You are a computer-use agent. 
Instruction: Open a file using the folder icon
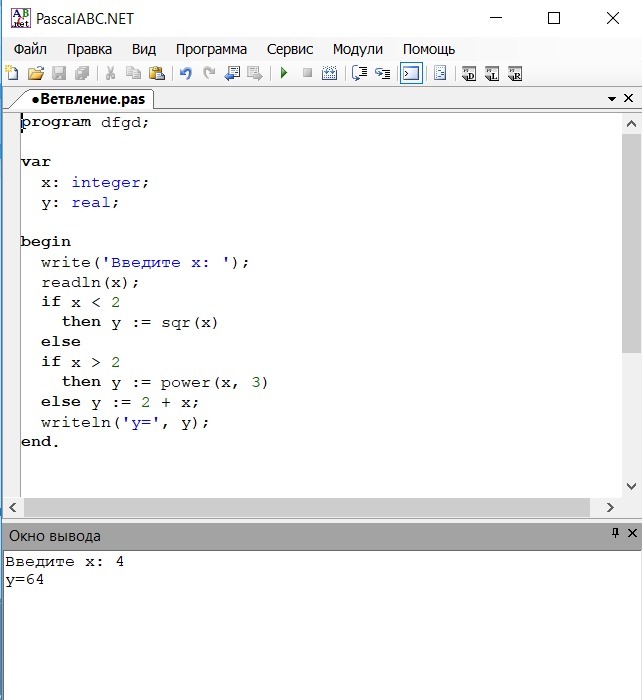pos(36,73)
